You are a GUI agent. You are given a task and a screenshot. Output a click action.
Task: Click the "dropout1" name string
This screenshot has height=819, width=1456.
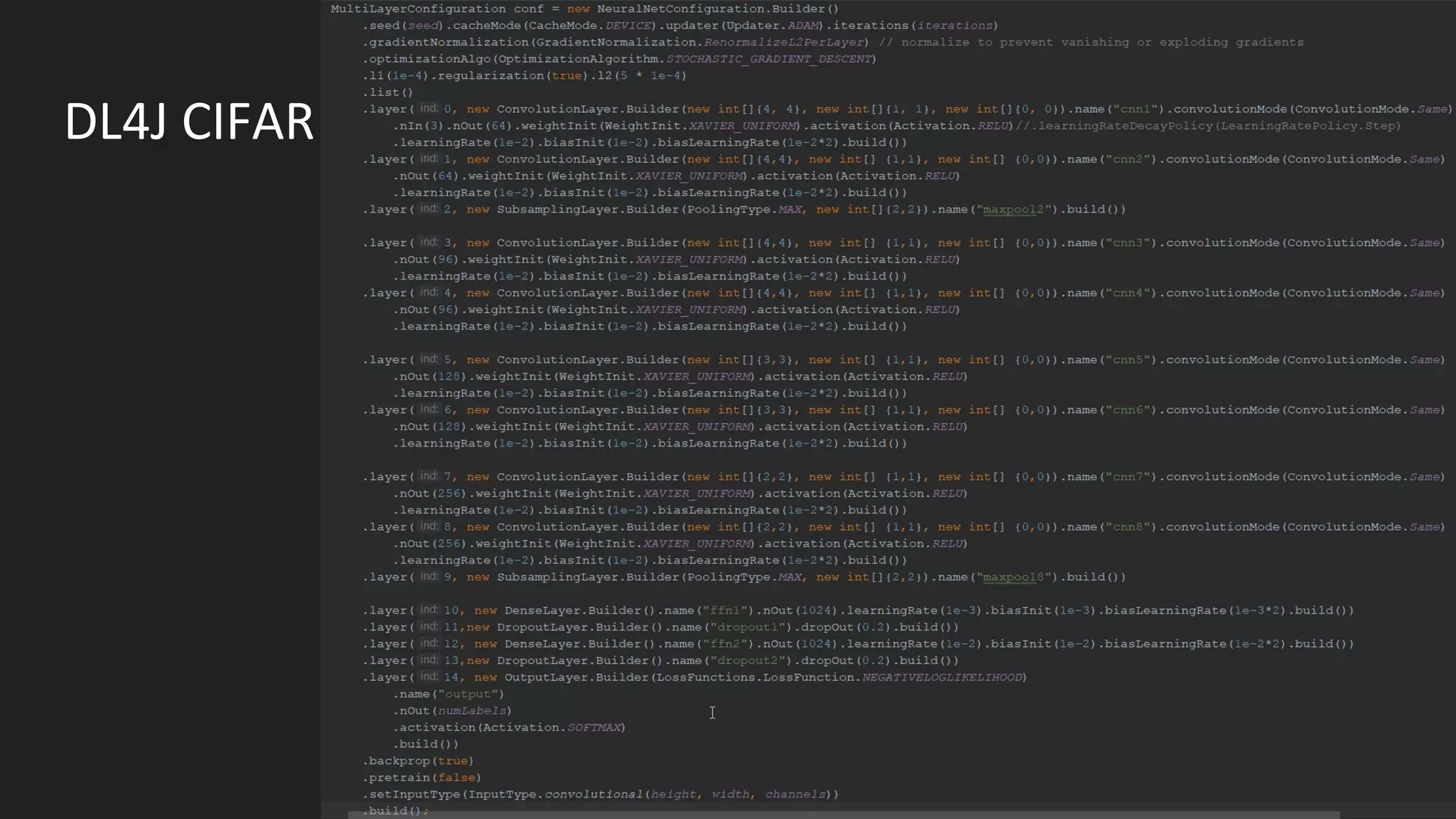click(748, 627)
